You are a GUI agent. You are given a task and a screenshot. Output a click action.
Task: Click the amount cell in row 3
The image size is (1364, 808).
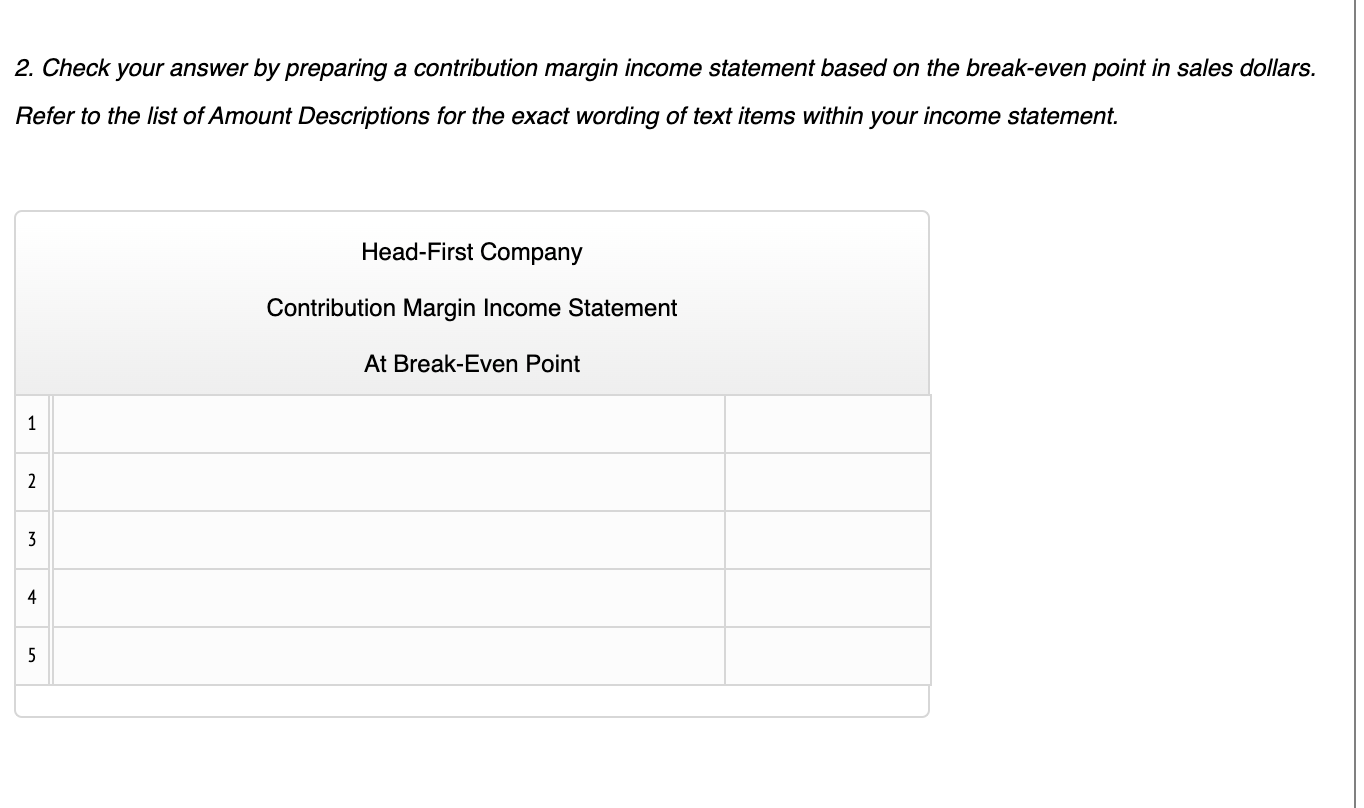coord(827,539)
